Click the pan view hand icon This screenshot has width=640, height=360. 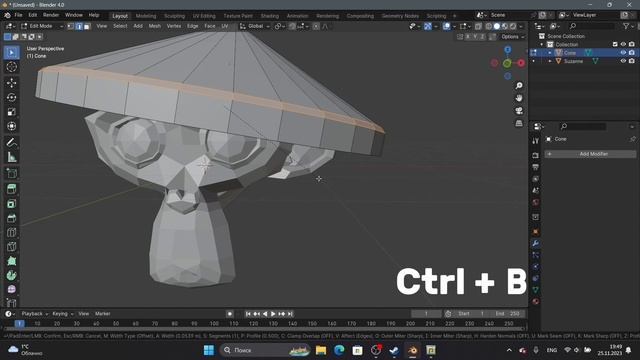pyautogui.click(x=519, y=98)
